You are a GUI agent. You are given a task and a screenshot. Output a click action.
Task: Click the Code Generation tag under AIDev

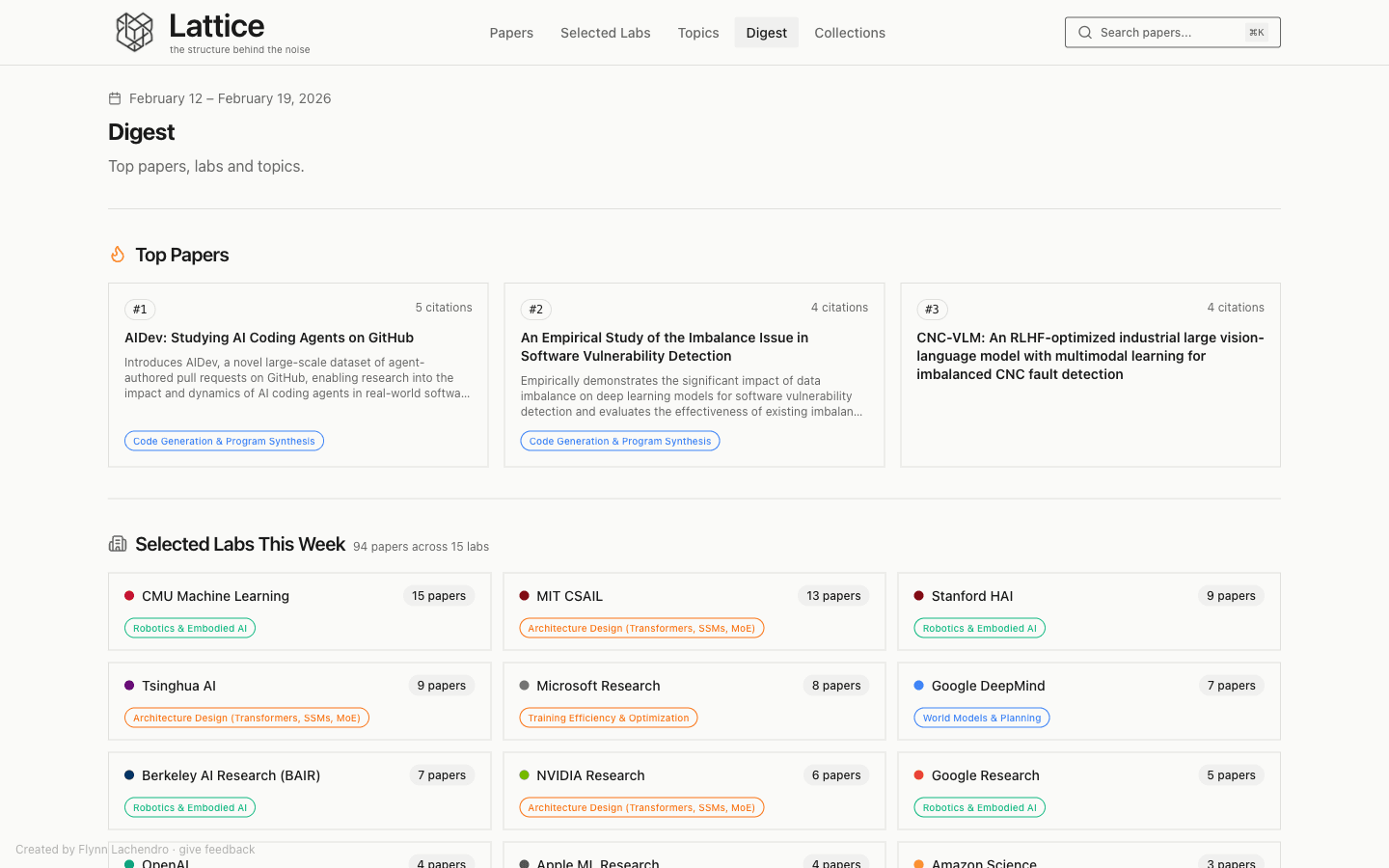[224, 440]
